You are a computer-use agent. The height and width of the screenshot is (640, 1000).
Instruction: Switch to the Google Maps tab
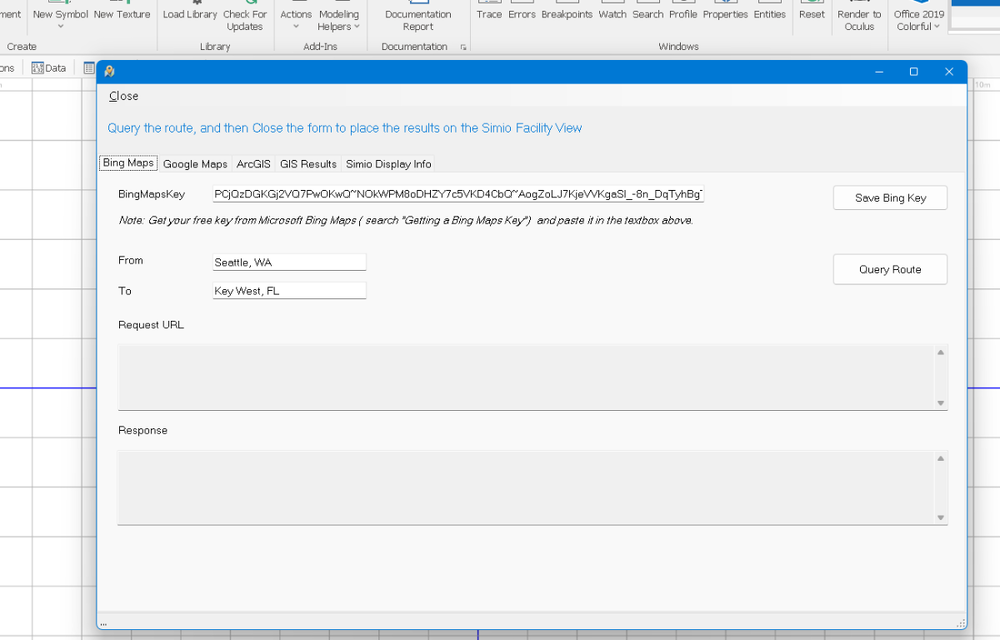[195, 164]
